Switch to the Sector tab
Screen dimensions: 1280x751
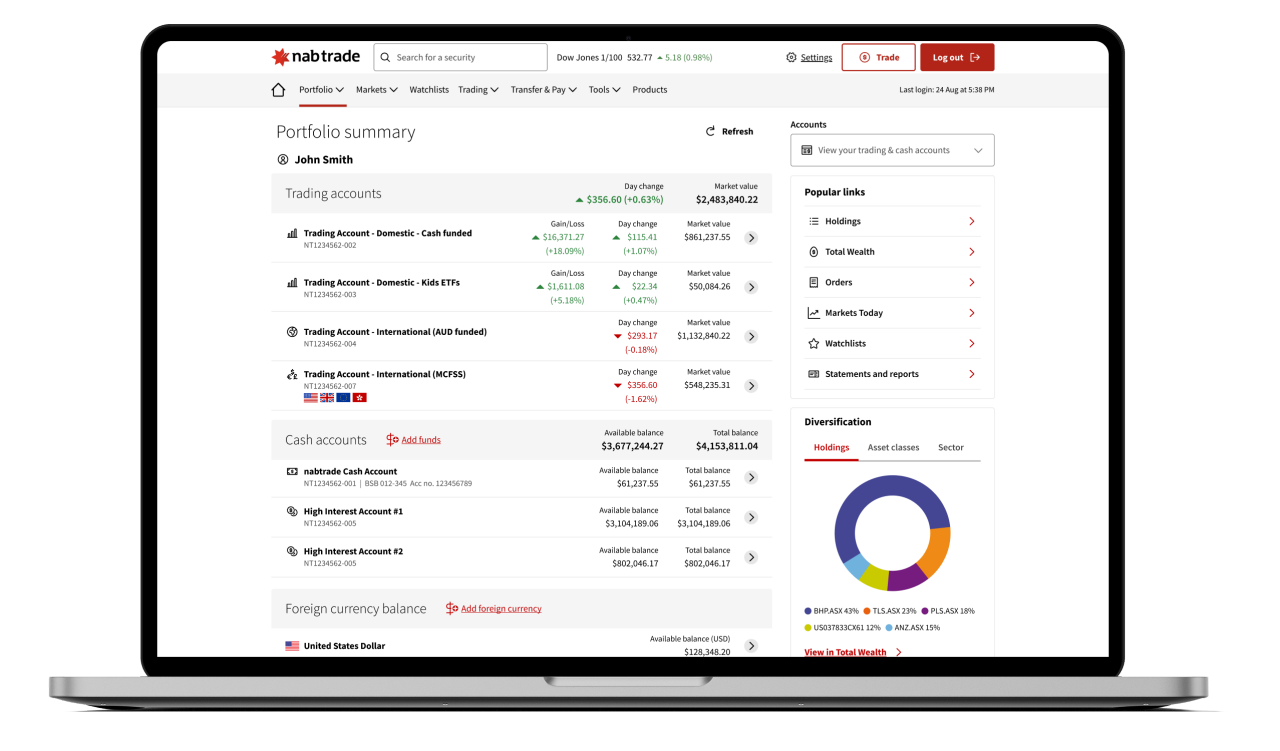(951, 448)
